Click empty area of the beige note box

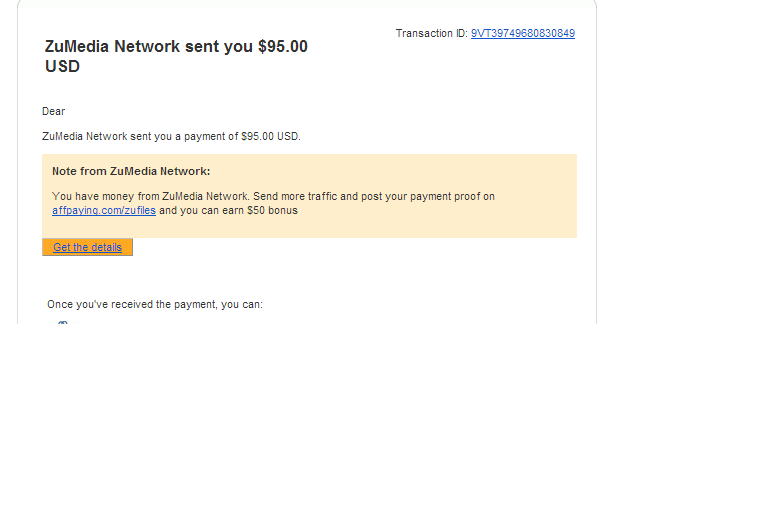coord(441,223)
